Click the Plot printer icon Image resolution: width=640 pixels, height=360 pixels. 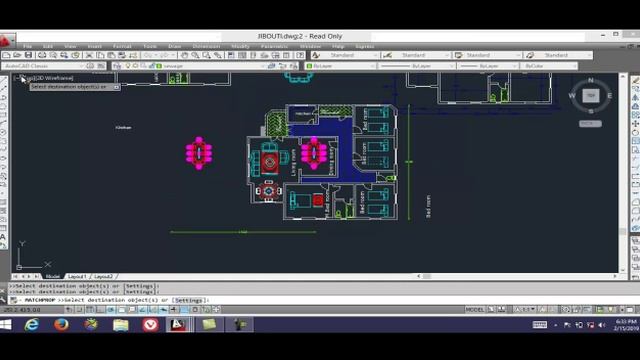pyautogui.click(x=42, y=55)
